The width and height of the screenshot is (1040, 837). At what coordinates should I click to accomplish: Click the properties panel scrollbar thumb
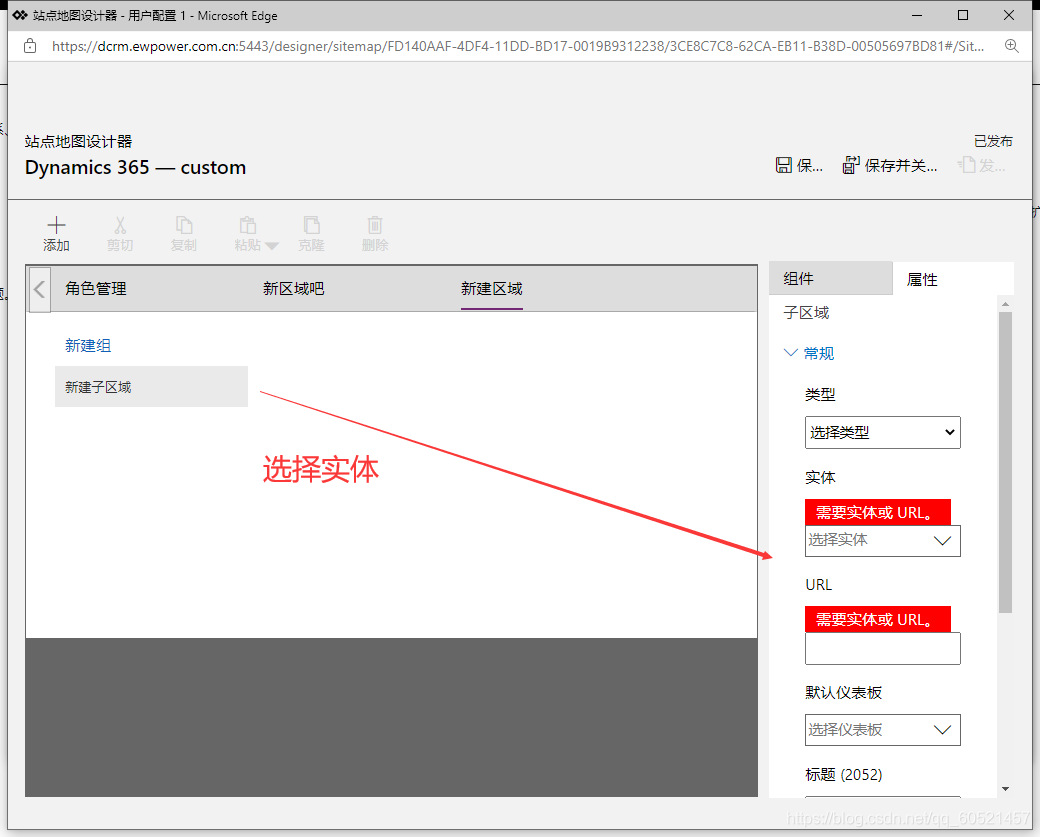click(x=1006, y=462)
